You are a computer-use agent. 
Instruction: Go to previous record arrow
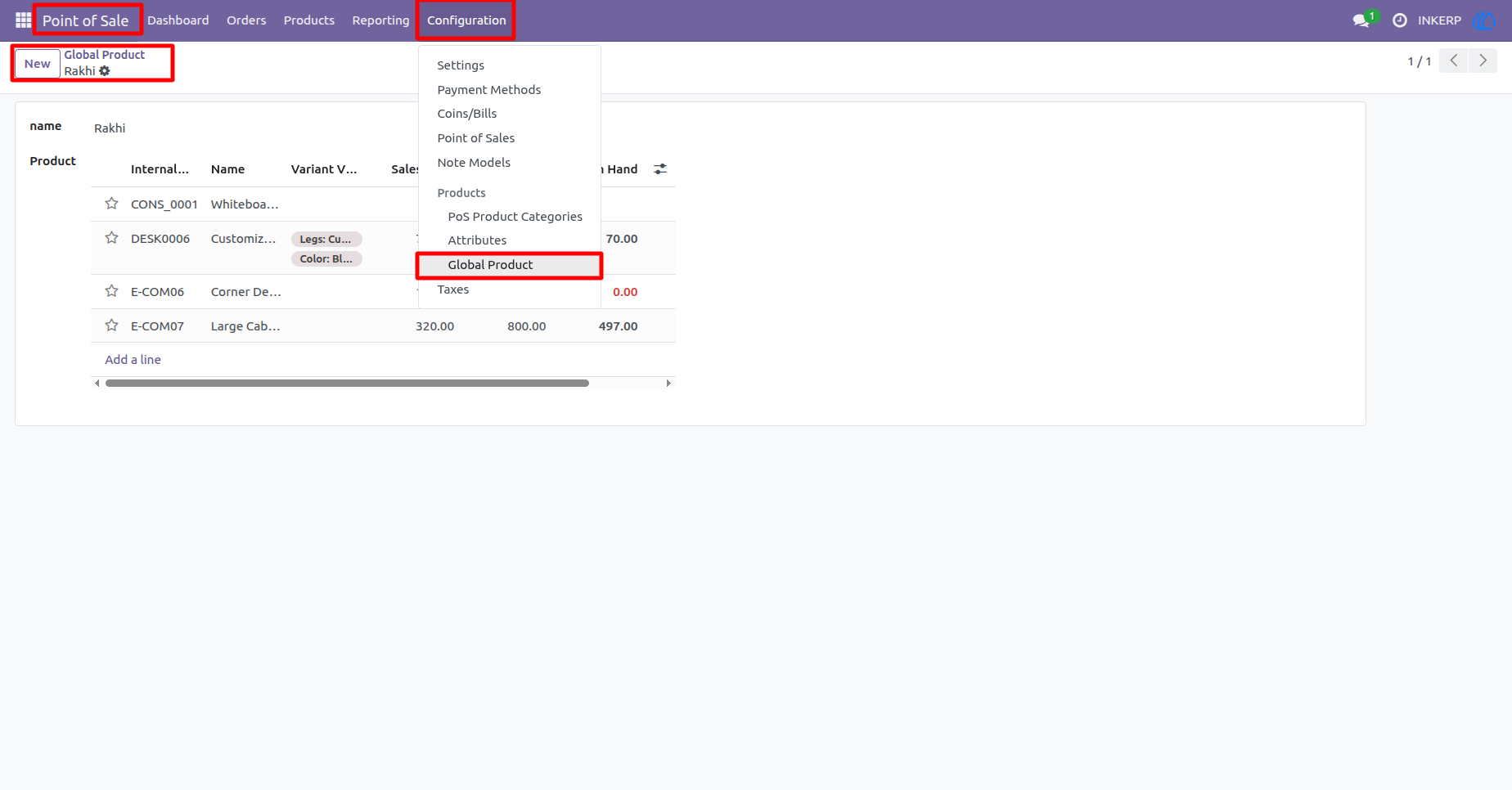pyautogui.click(x=1454, y=61)
